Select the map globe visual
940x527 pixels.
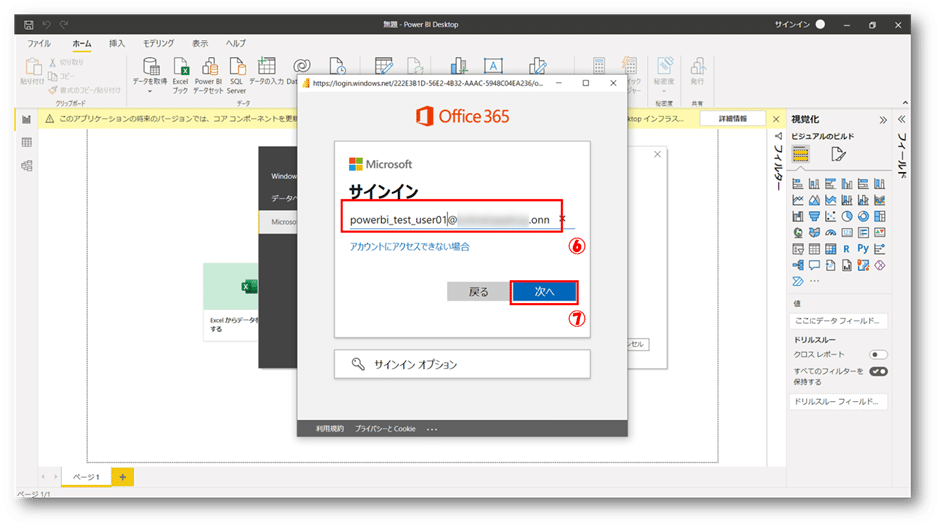(798, 232)
